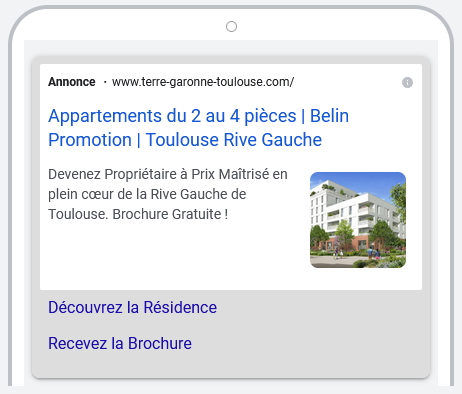
Task: Click the bold 'Annonce' label
Action: pyautogui.click(x=72, y=82)
